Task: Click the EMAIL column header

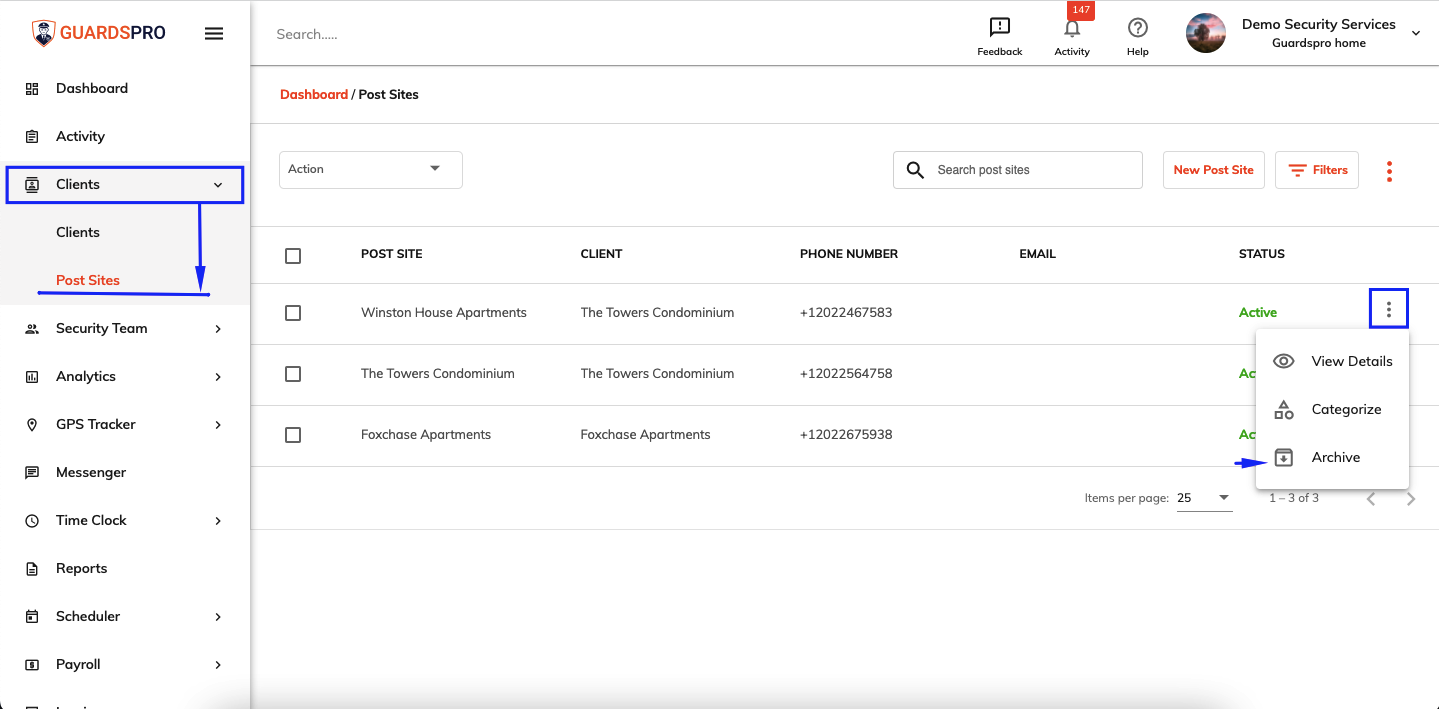Action: click(x=1038, y=254)
